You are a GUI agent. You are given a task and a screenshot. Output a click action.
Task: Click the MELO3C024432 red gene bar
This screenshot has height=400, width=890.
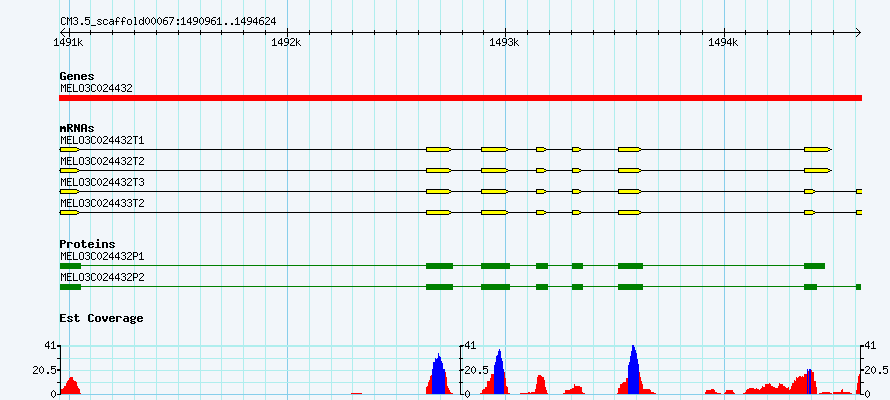pos(460,98)
